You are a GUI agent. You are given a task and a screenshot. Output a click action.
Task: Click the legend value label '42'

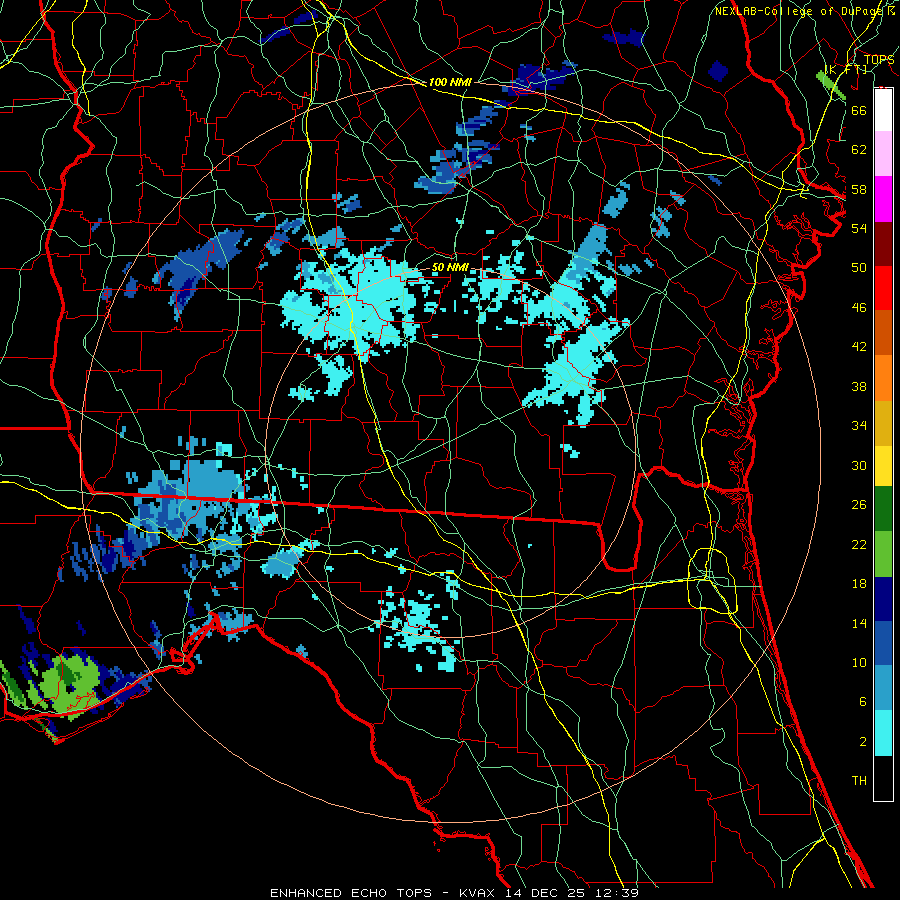point(859,347)
